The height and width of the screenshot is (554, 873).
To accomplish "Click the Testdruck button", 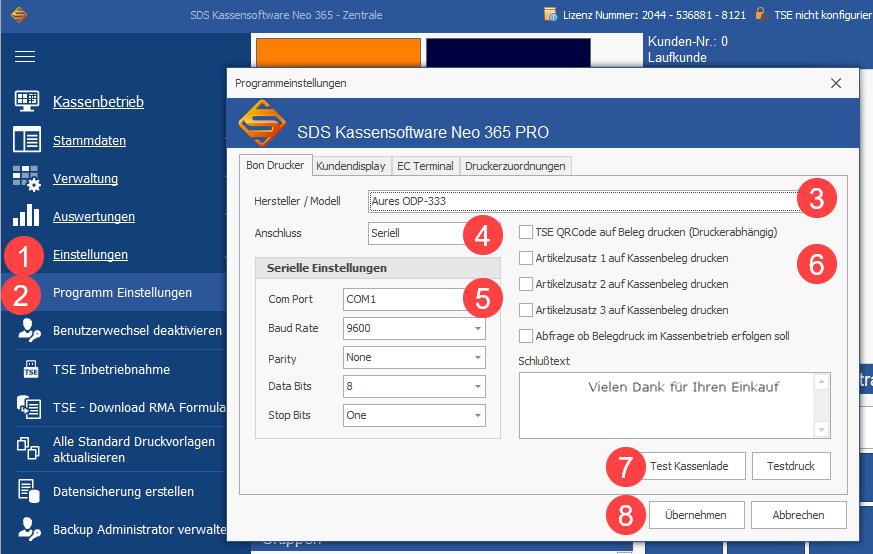I will click(791, 466).
